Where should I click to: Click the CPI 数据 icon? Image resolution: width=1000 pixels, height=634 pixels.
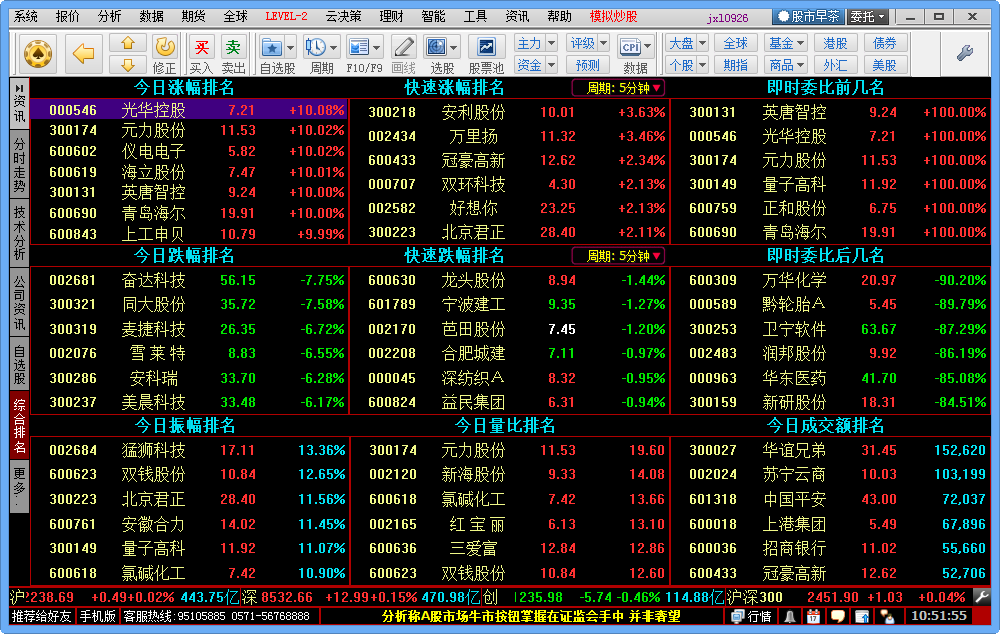click(x=631, y=47)
